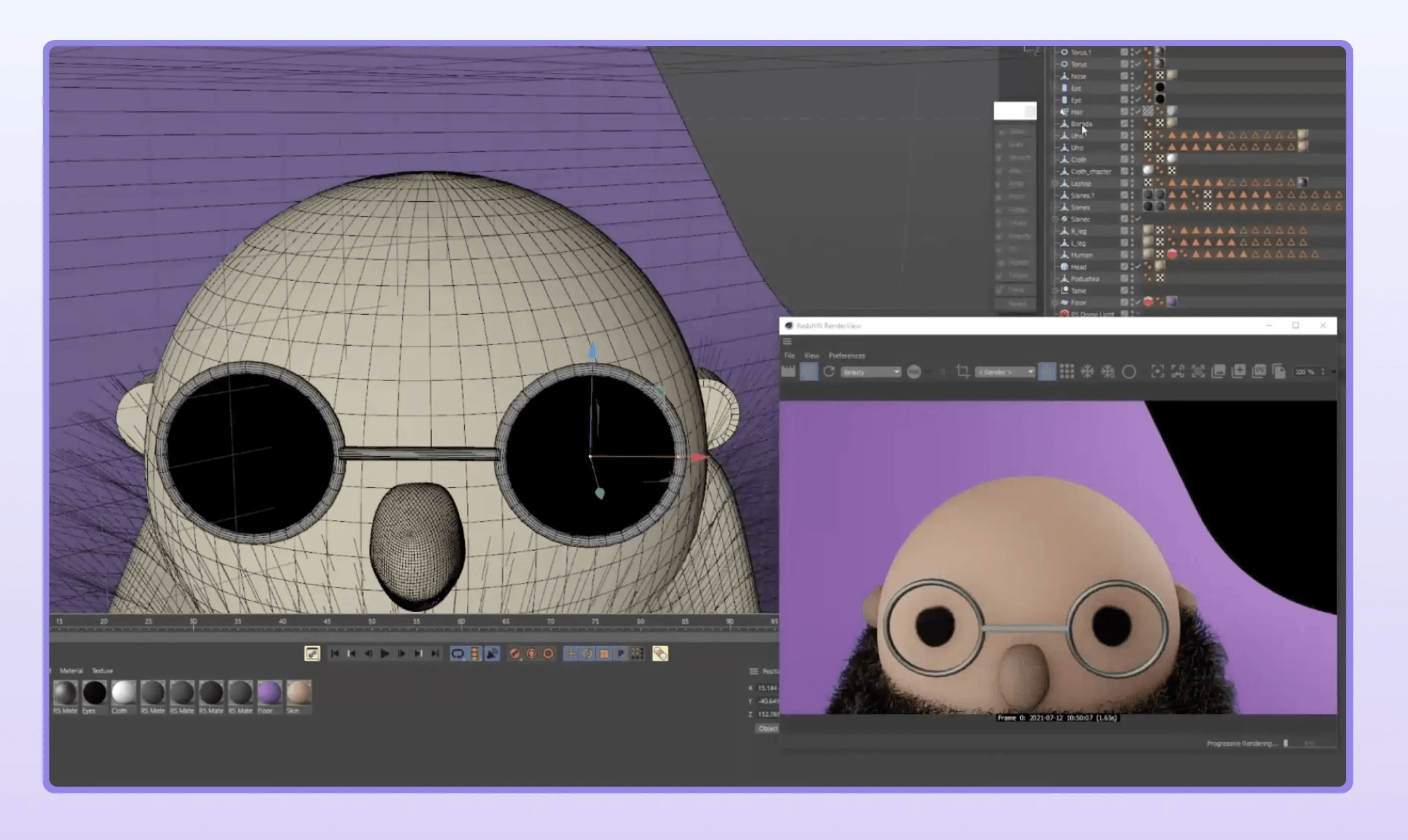Toggle the loop playback mode icon
This screenshot has width=1408, height=840.
(x=458, y=653)
